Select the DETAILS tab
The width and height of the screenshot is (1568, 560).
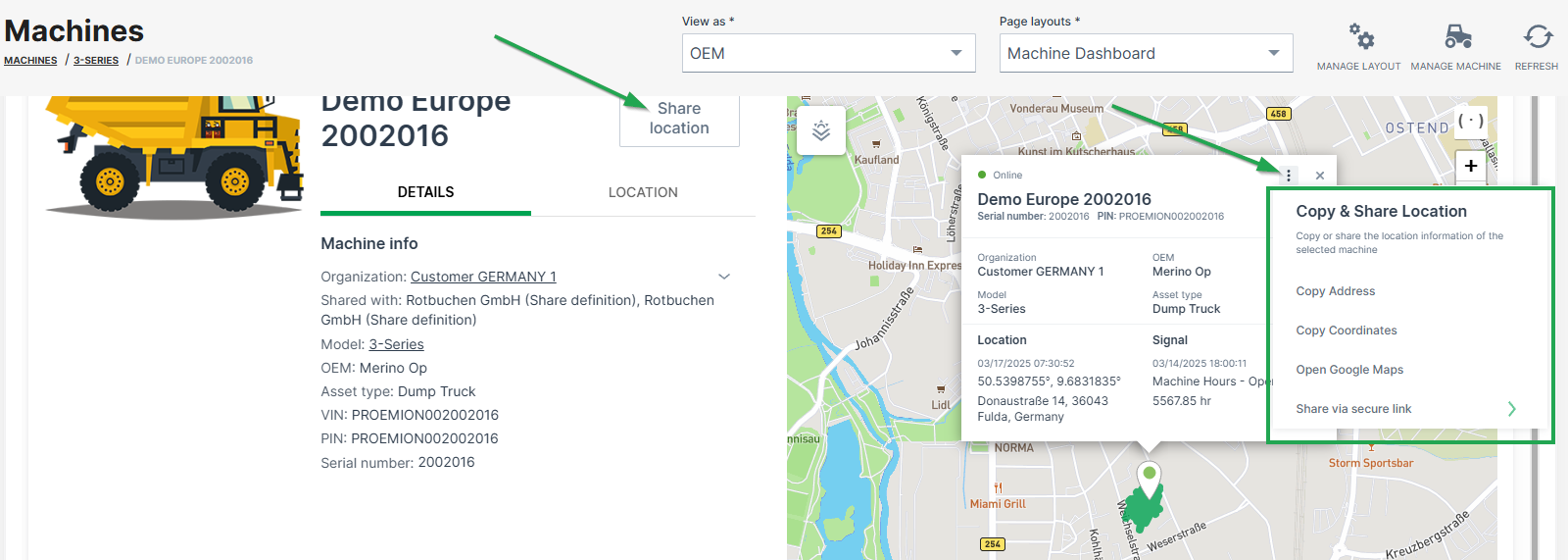425,192
